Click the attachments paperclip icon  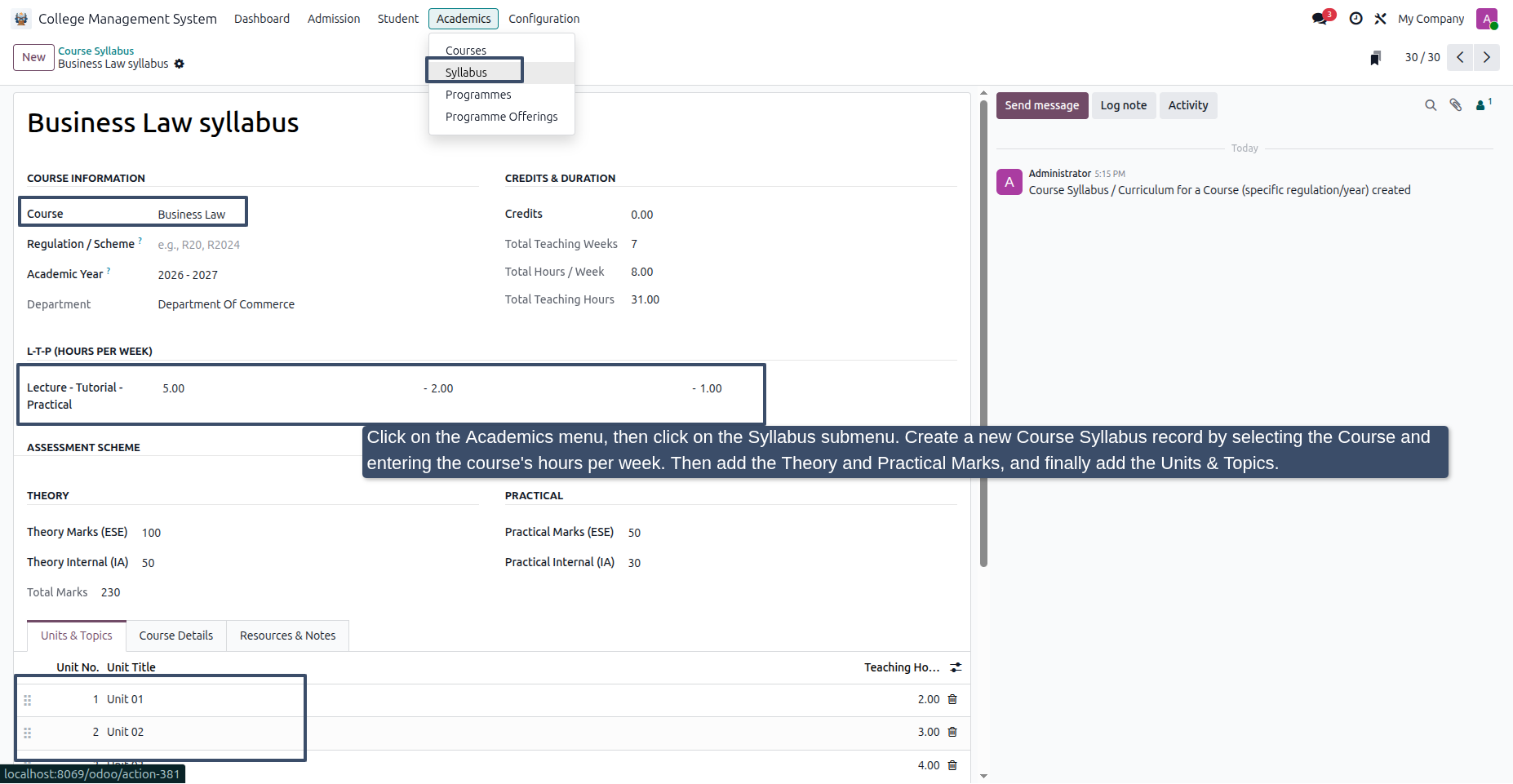pos(1456,105)
